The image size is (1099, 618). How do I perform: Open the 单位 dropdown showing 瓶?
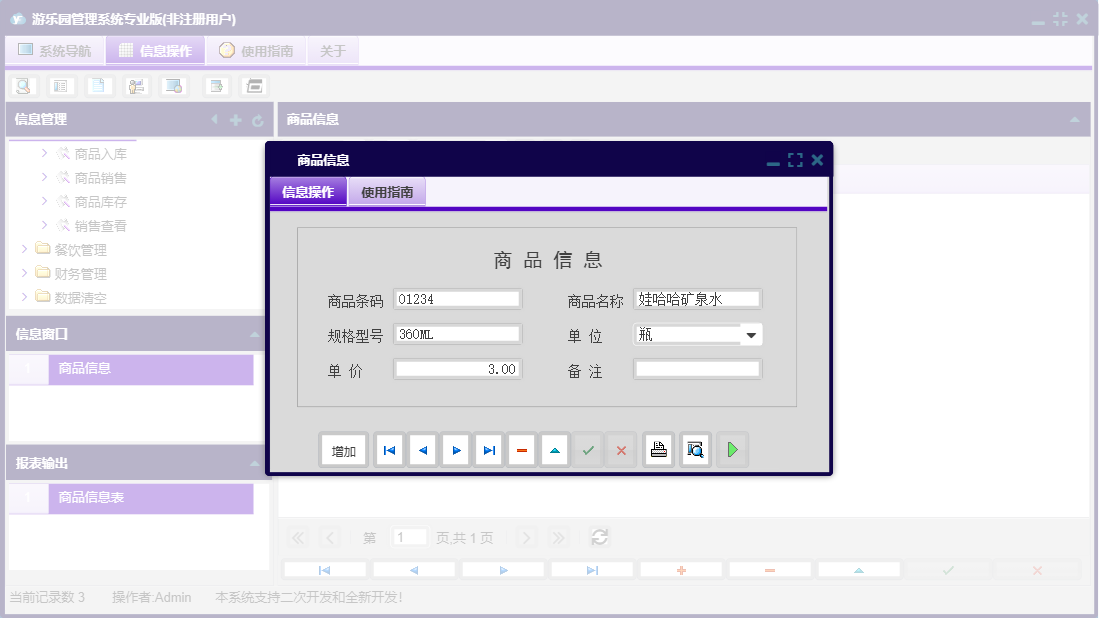pyautogui.click(x=750, y=334)
